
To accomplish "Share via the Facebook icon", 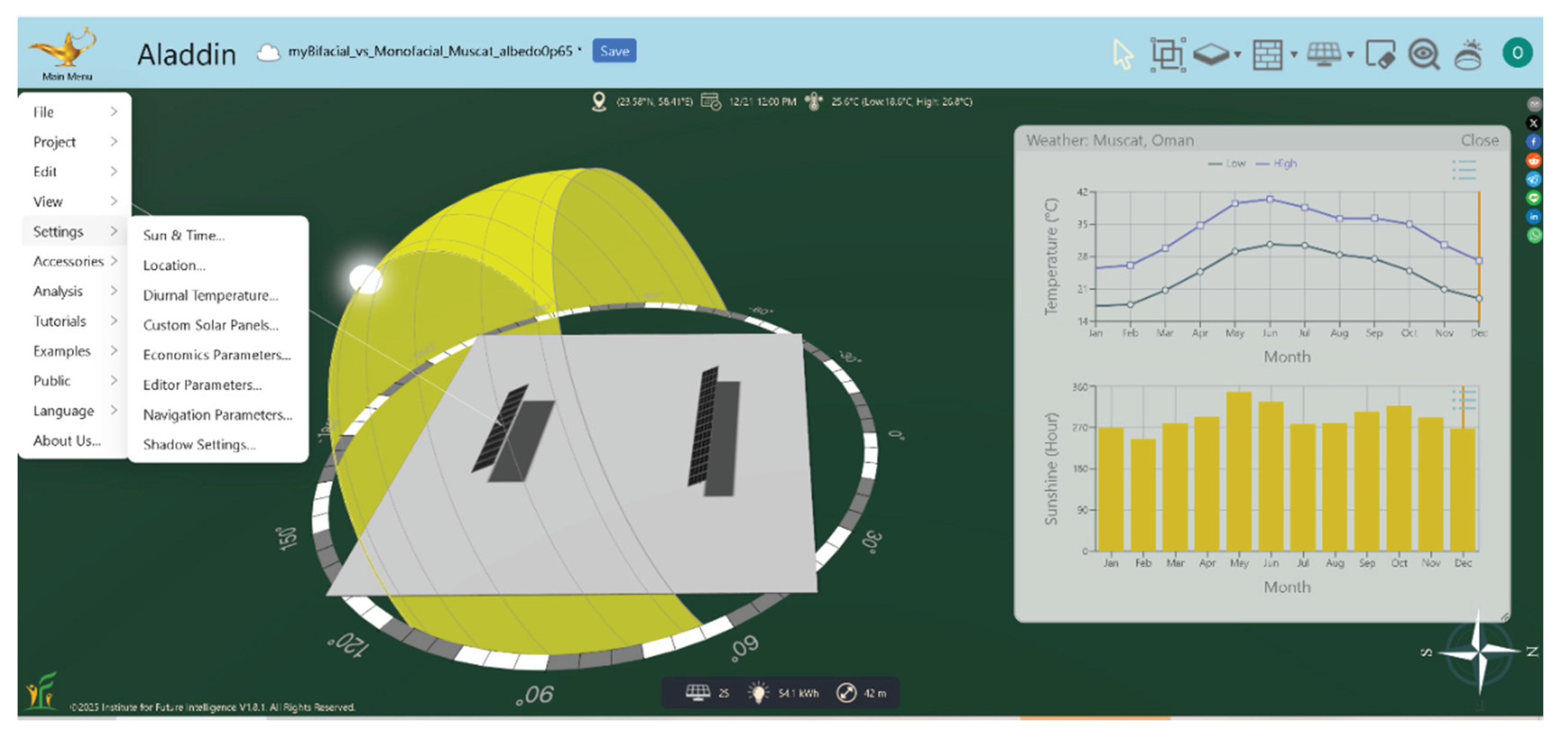I will [1533, 142].
